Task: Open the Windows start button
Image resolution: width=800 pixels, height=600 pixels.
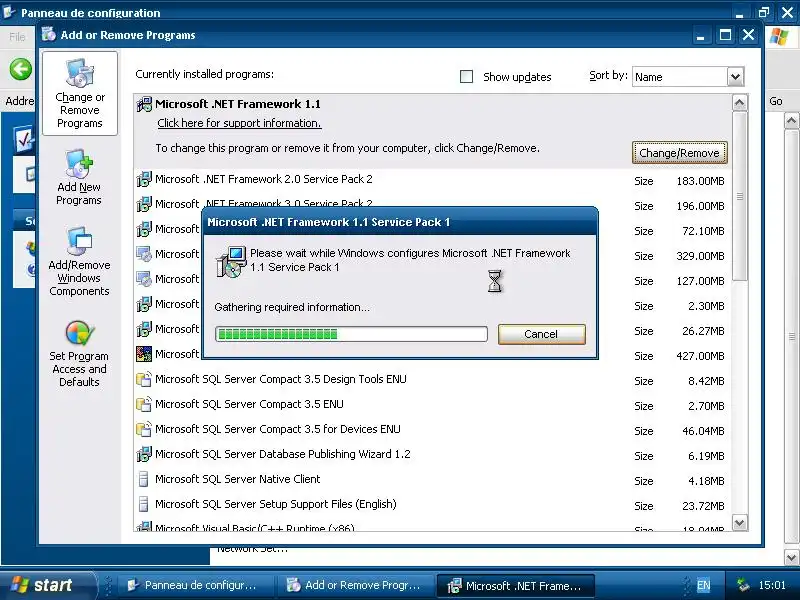Action: coord(47,585)
